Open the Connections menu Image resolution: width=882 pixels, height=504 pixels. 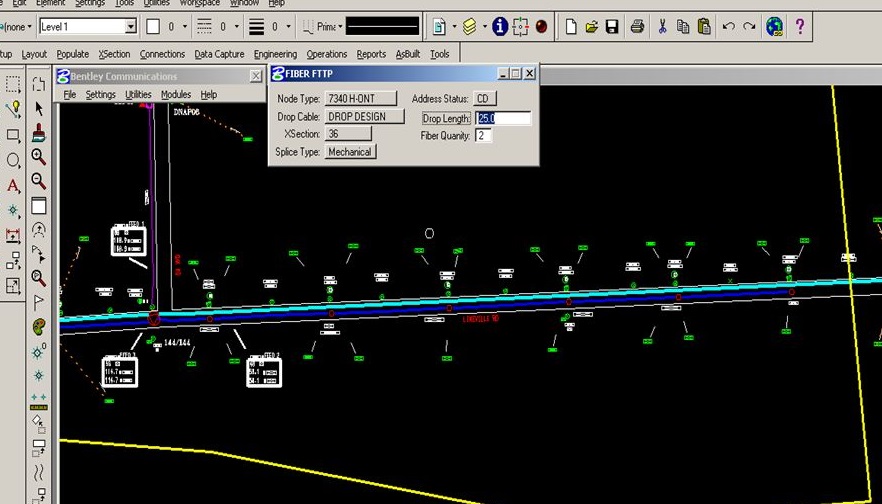coord(162,54)
